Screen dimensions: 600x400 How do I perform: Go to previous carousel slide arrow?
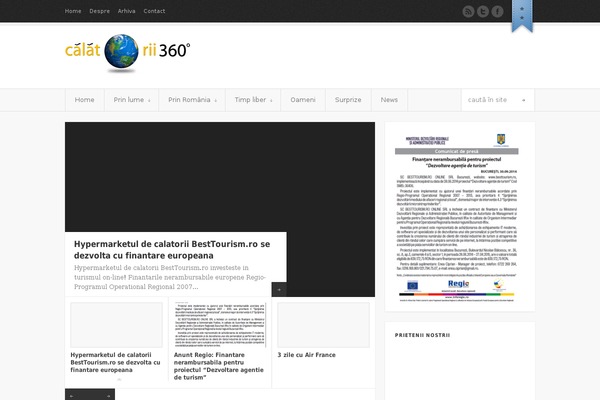click(72, 395)
